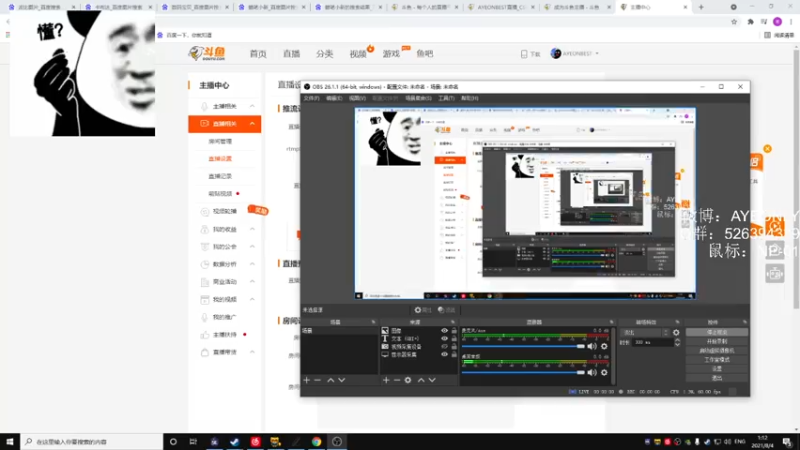This screenshot has width=800, height=450.
Task: Open the 编辑(E) menu in OBS
Action: coord(334,98)
